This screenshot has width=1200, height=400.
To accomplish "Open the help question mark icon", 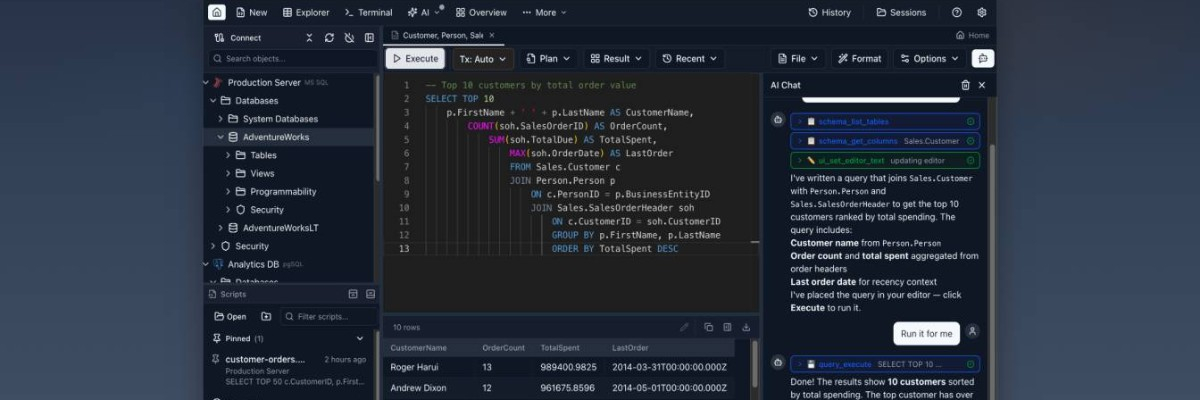I will (957, 12).
